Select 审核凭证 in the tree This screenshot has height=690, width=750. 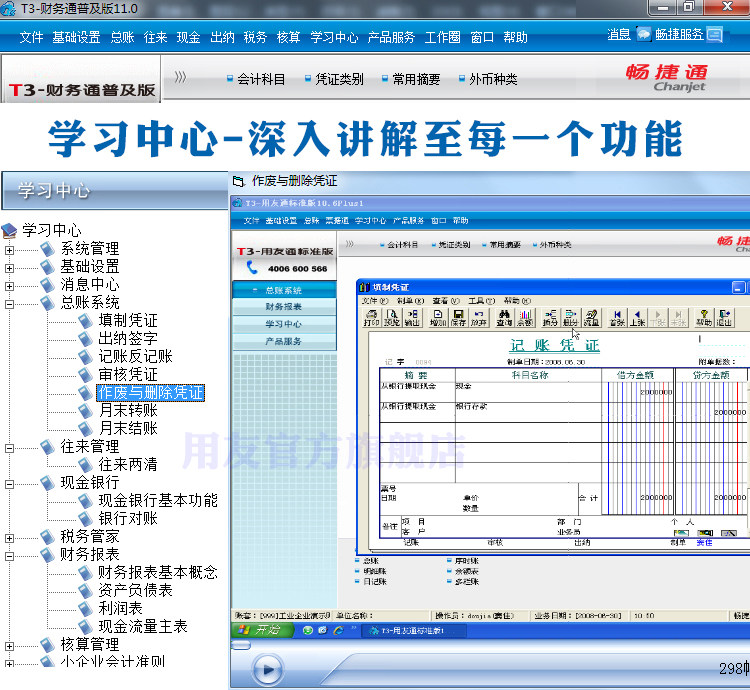(128, 374)
